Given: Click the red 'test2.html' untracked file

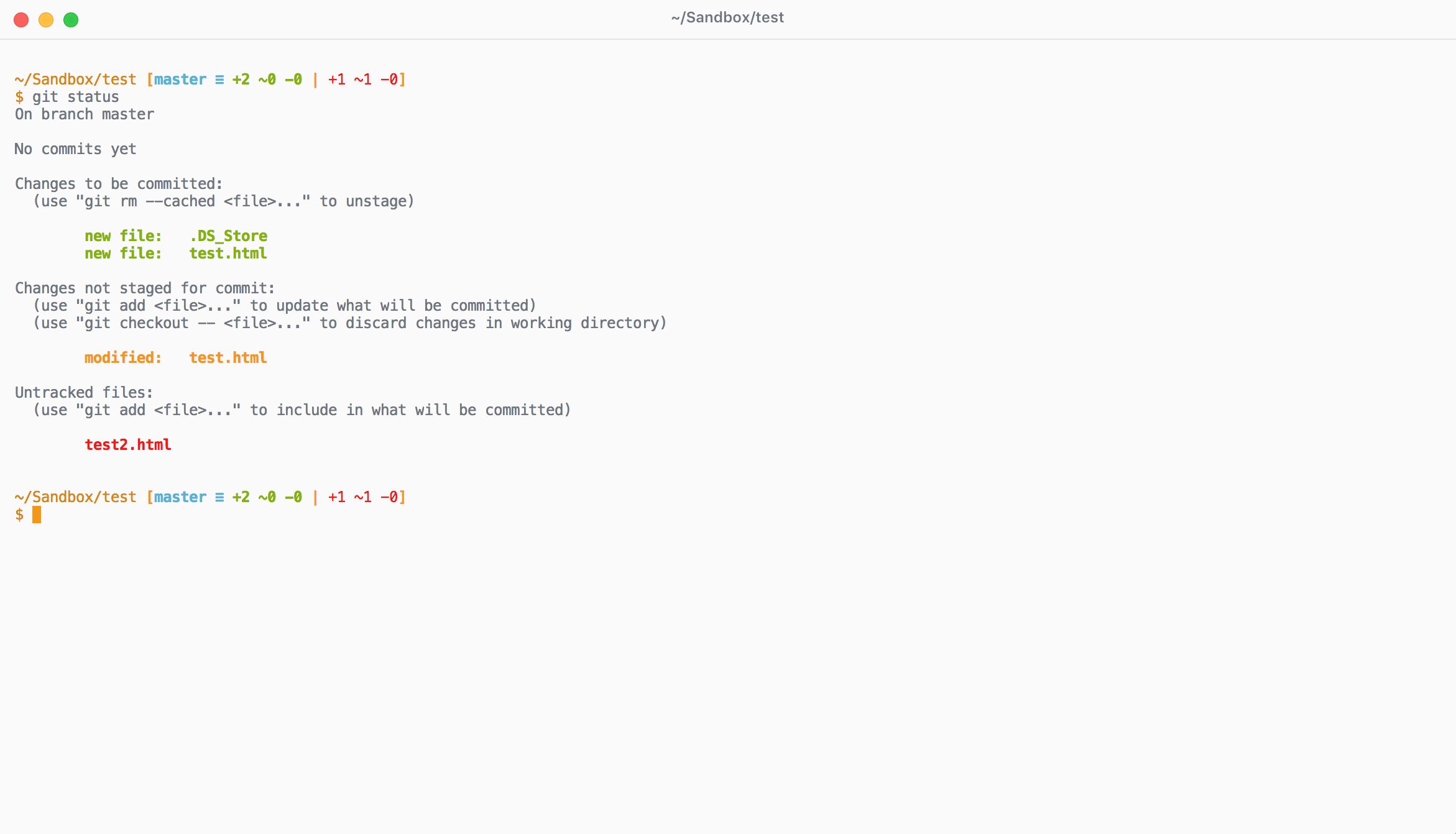Looking at the screenshot, I should pyautogui.click(x=128, y=445).
